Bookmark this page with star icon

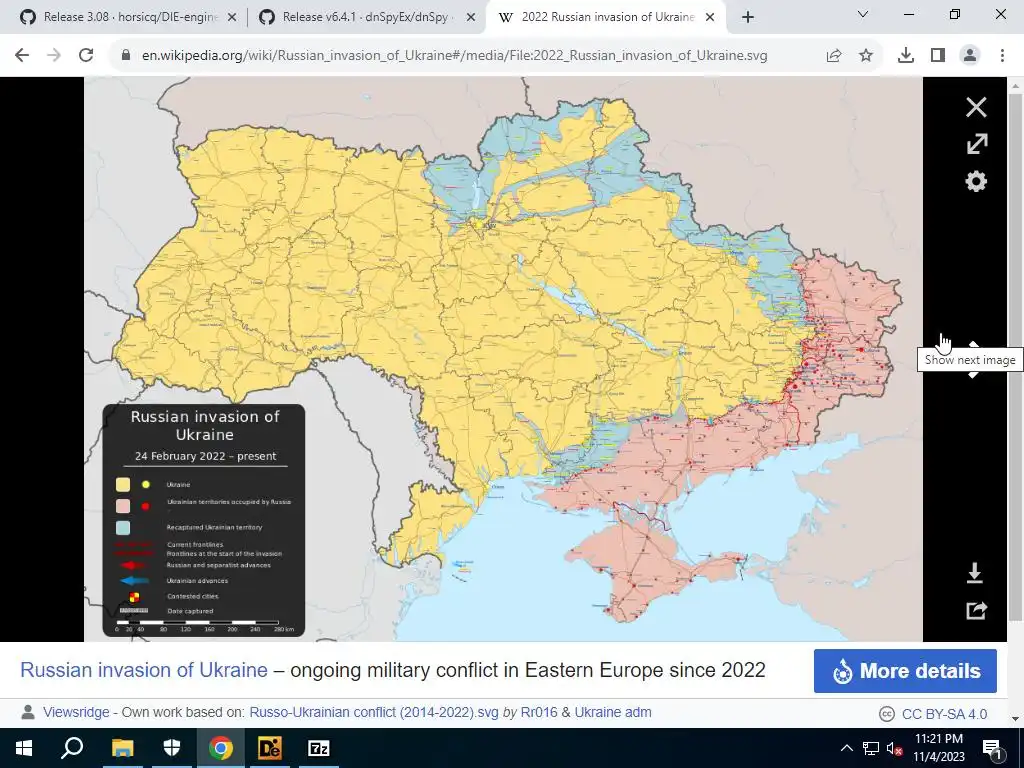pyautogui.click(x=866, y=56)
